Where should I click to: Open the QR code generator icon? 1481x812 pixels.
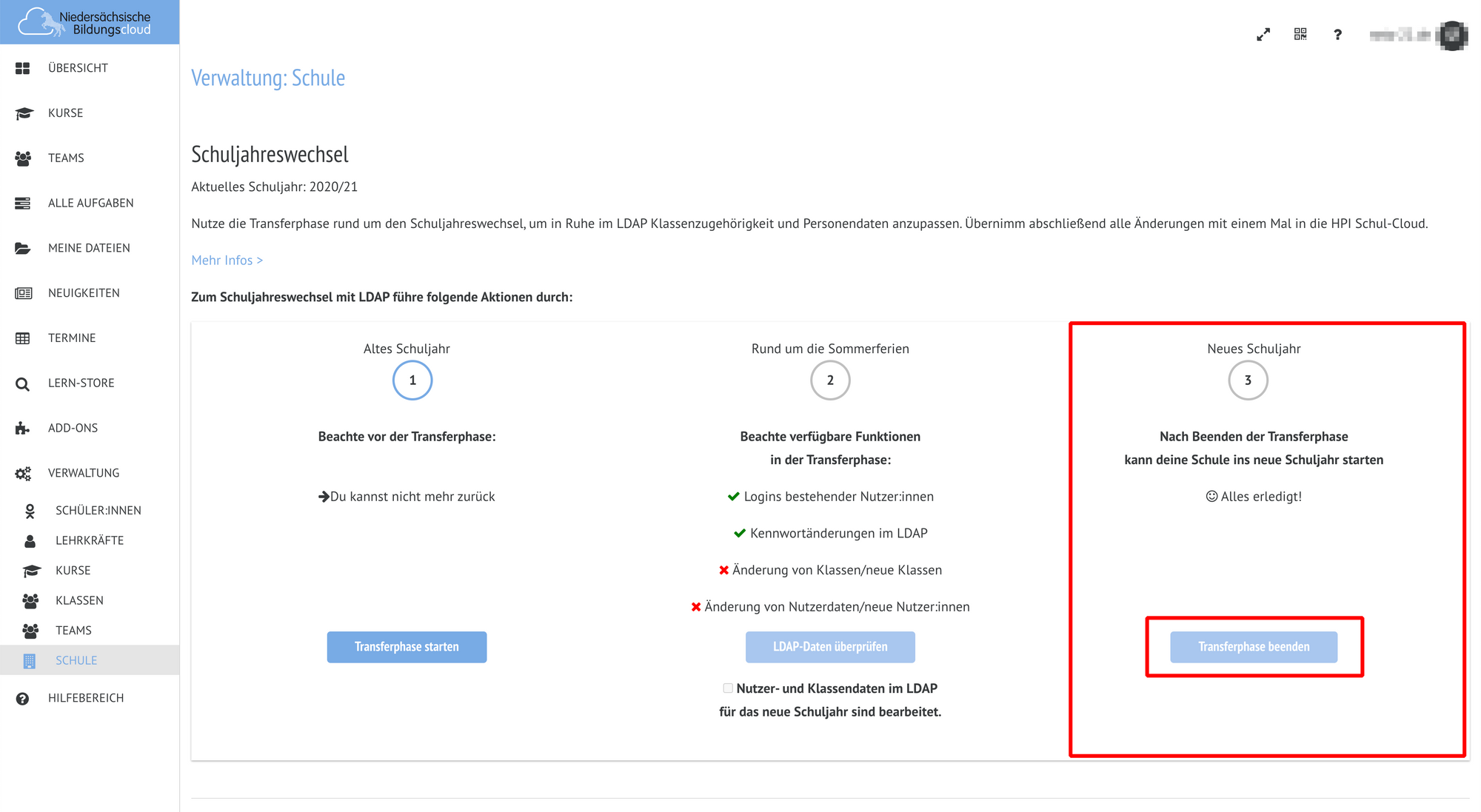1300,34
